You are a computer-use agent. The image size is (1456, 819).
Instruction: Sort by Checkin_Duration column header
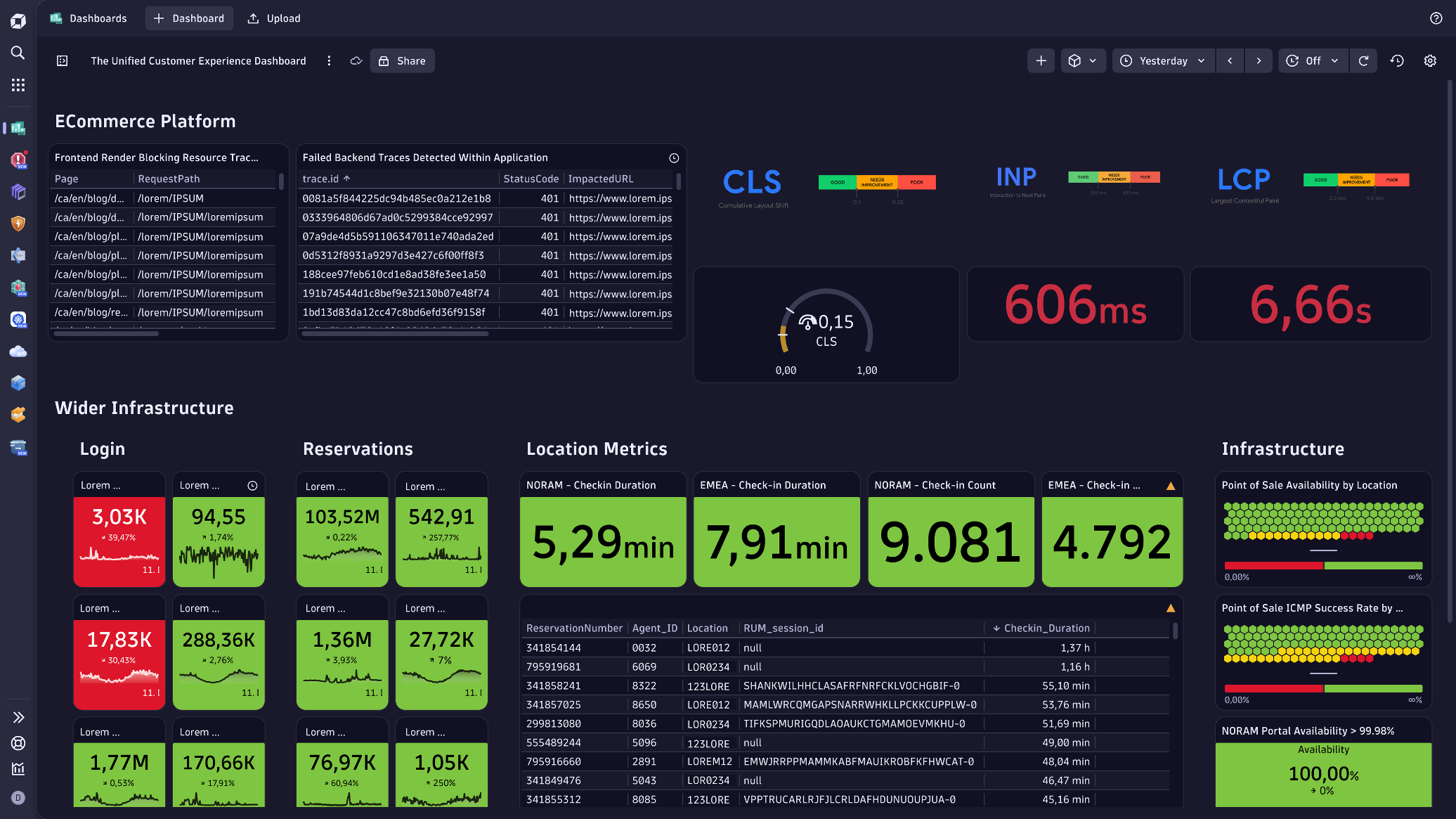pyautogui.click(x=1046, y=628)
